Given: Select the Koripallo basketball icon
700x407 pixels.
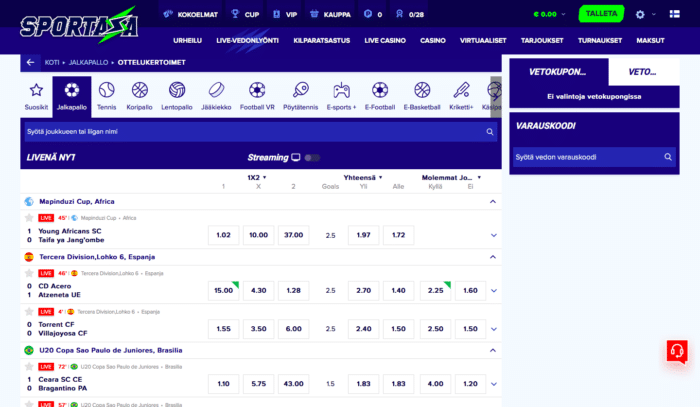Looking at the screenshot, I should 140,90.
